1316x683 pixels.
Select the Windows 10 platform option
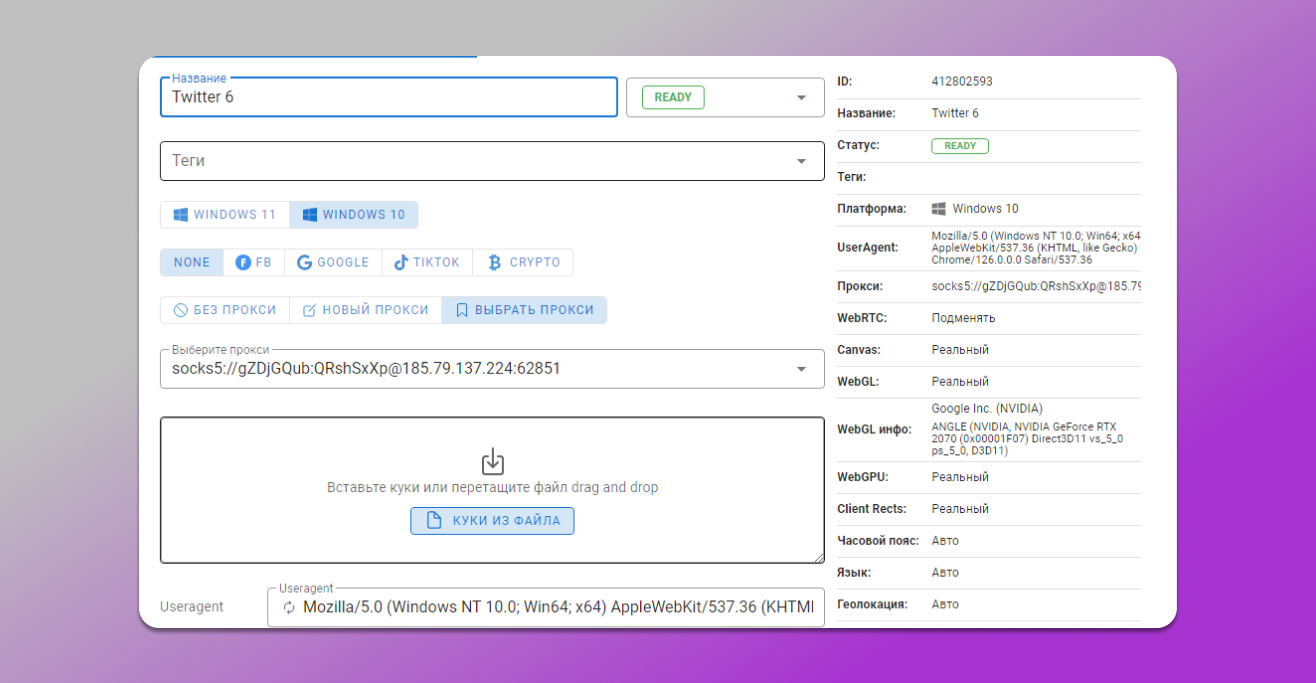pos(354,215)
